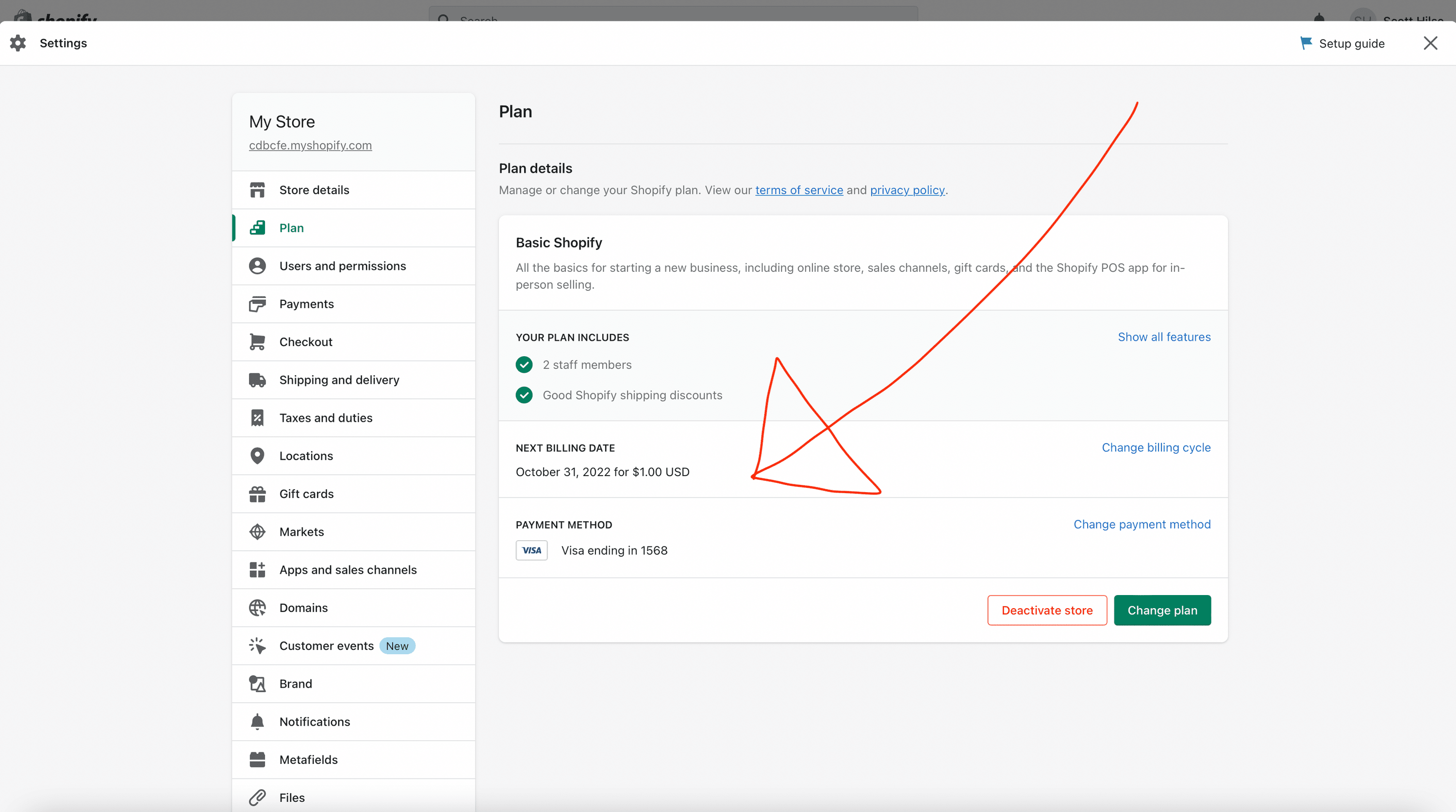Go to Markets settings

(x=353, y=532)
